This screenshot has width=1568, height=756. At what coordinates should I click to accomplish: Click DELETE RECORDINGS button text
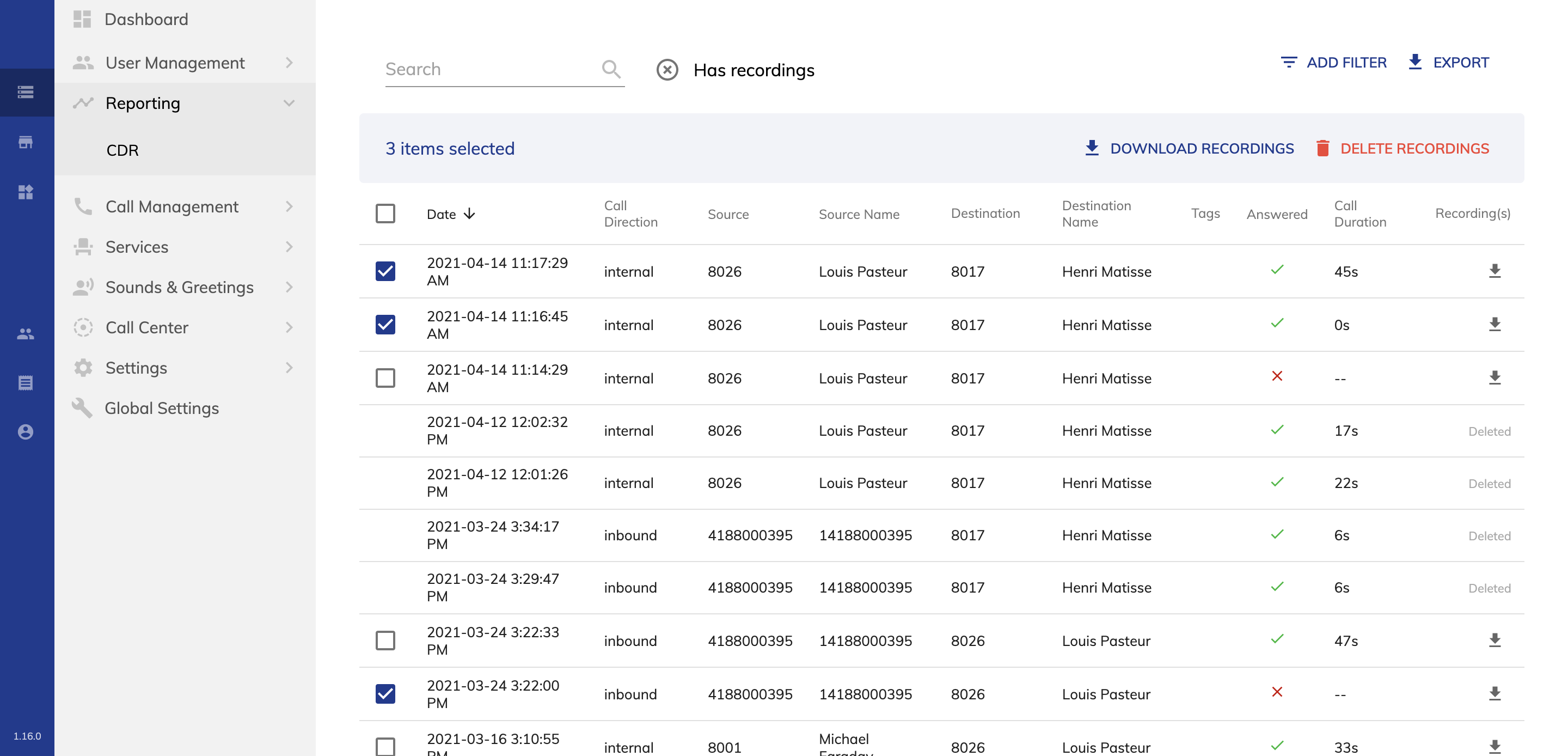coord(1414,148)
